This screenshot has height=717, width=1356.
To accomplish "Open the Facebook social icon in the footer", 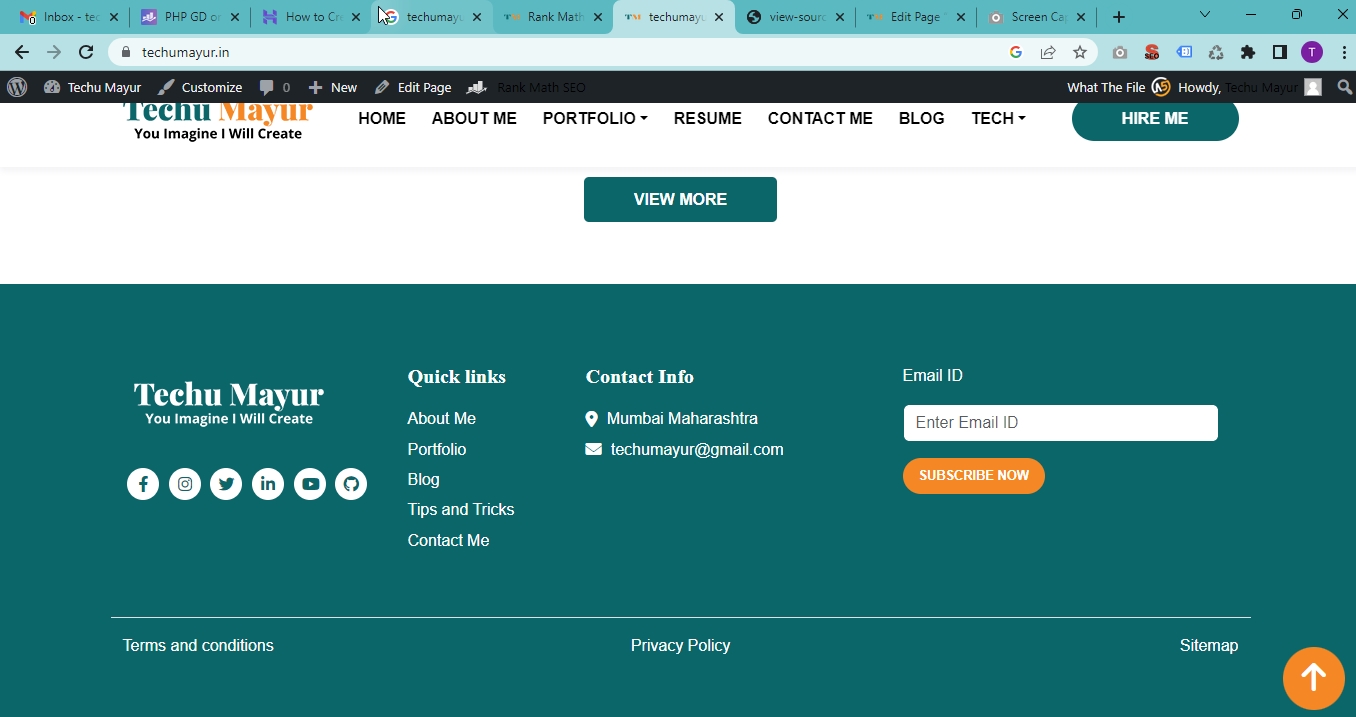I will (143, 484).
